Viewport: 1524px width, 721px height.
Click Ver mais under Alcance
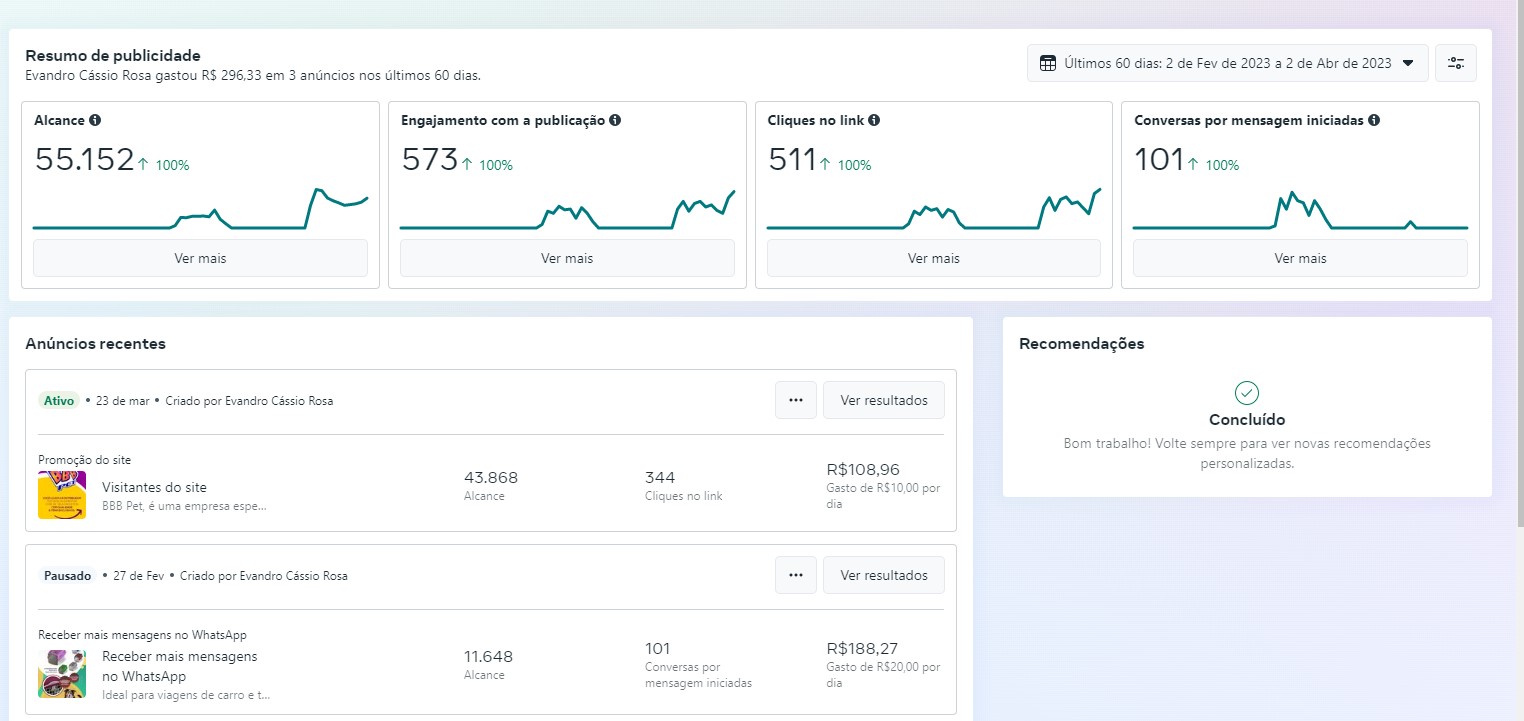tap(200, 258)
